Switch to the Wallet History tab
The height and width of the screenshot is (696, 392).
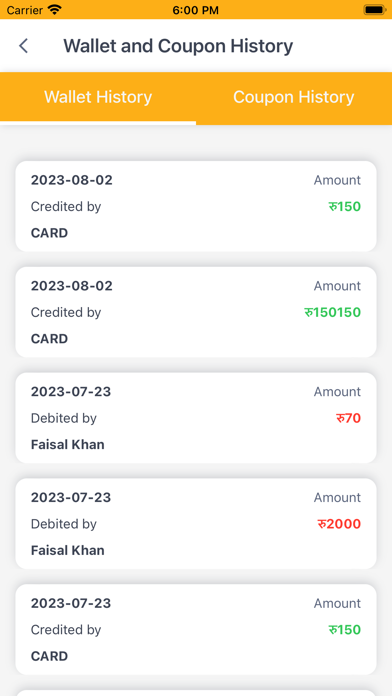pos(98,98)
